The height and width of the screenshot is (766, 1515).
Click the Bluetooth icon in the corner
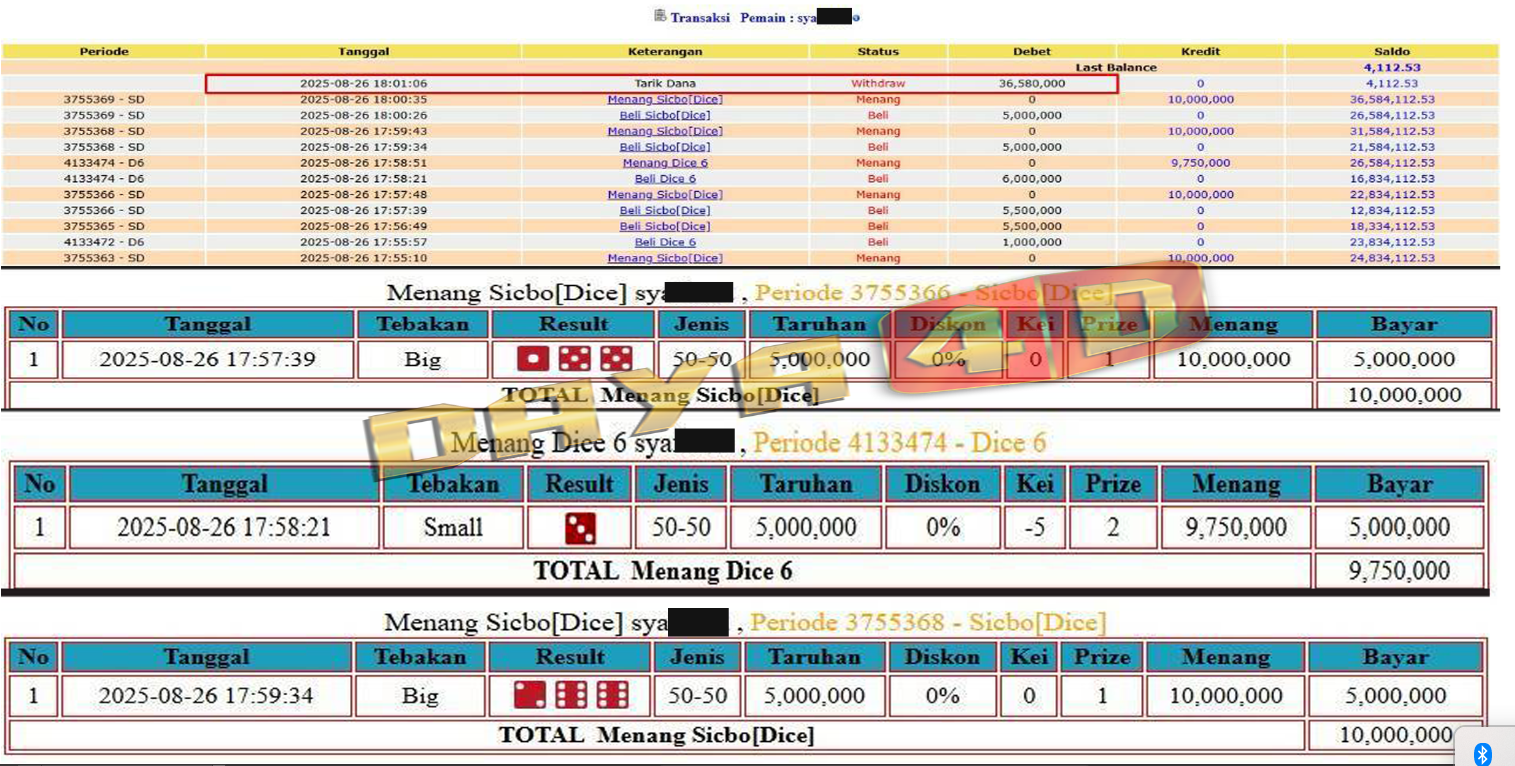(x=1484, y=752)
